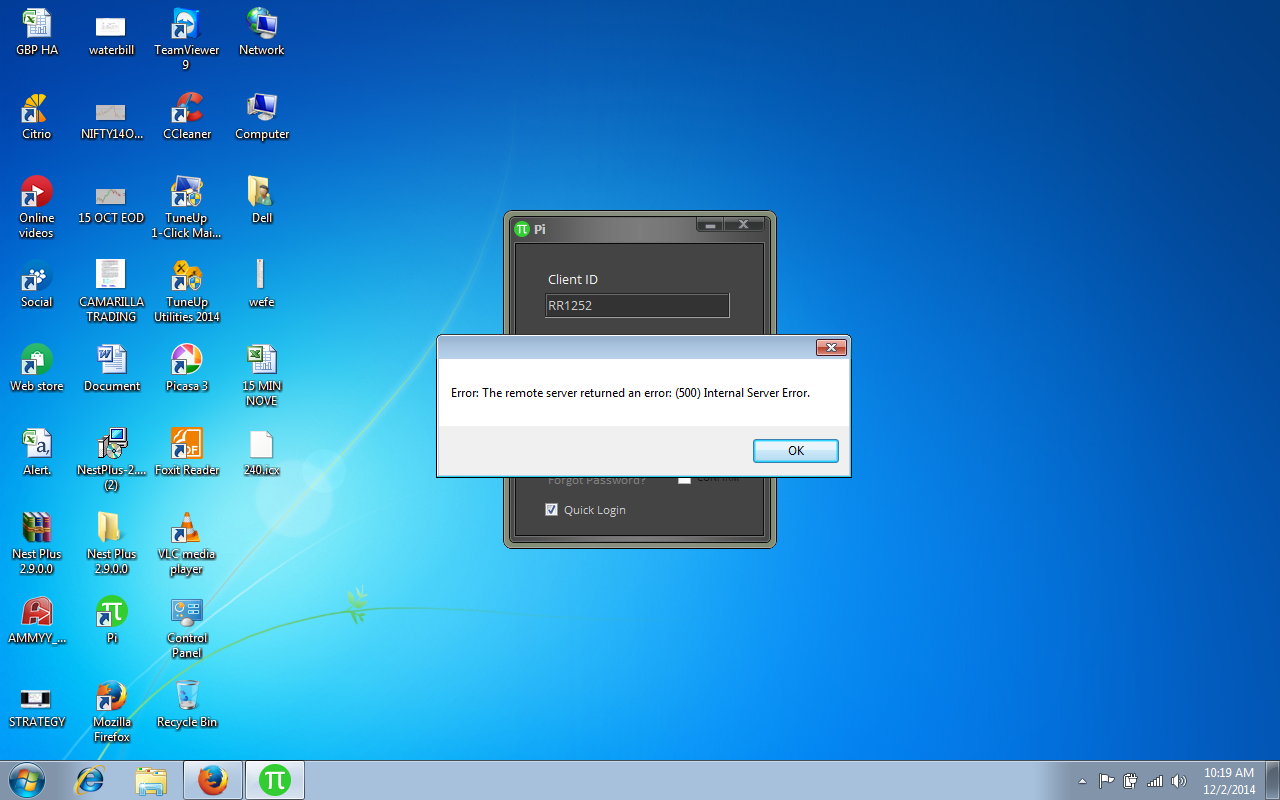Open the Windows Start menu
This screenshot has width=1280, height=800.
(x=26, y=780)
